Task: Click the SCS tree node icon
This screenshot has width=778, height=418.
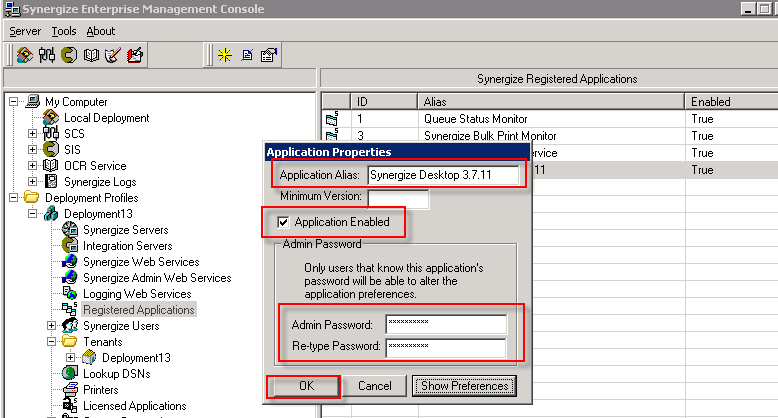Action: coord(51,134)
